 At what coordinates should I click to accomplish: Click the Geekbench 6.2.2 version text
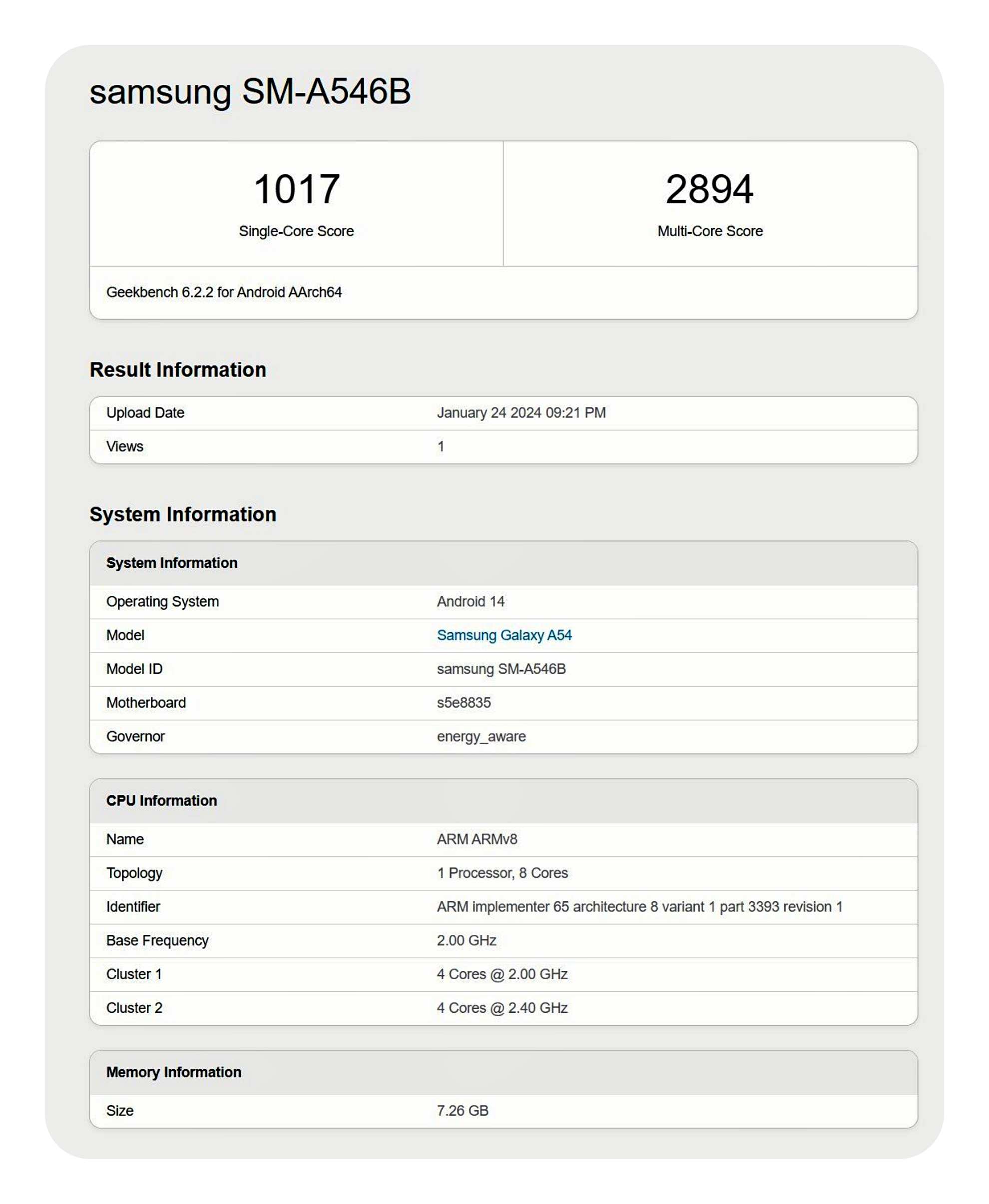(224, 292)
